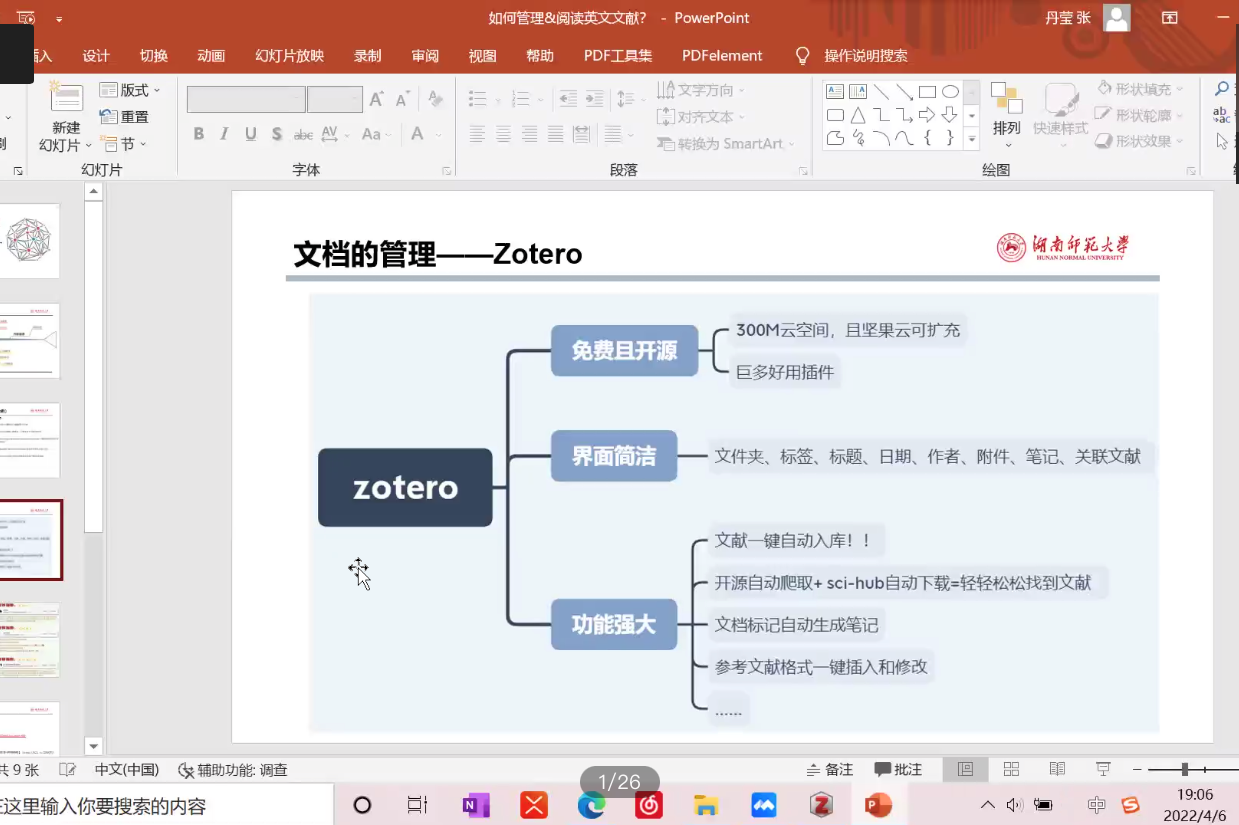The width and height of the screenshot is (1239, 825).
Task: Open the Design (设计) ribbon tab
Action: pyautogui.click(x=96, y=56)
